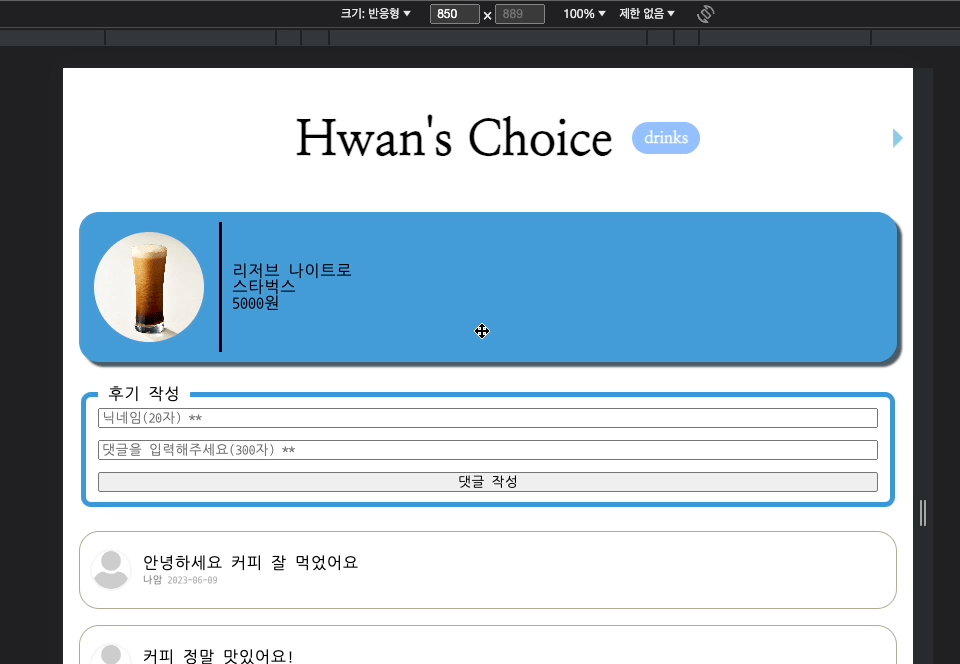The height and width of the screenshot is (664, 960).
Task: Click the 5000원 price text
Action: pos(255,303)
